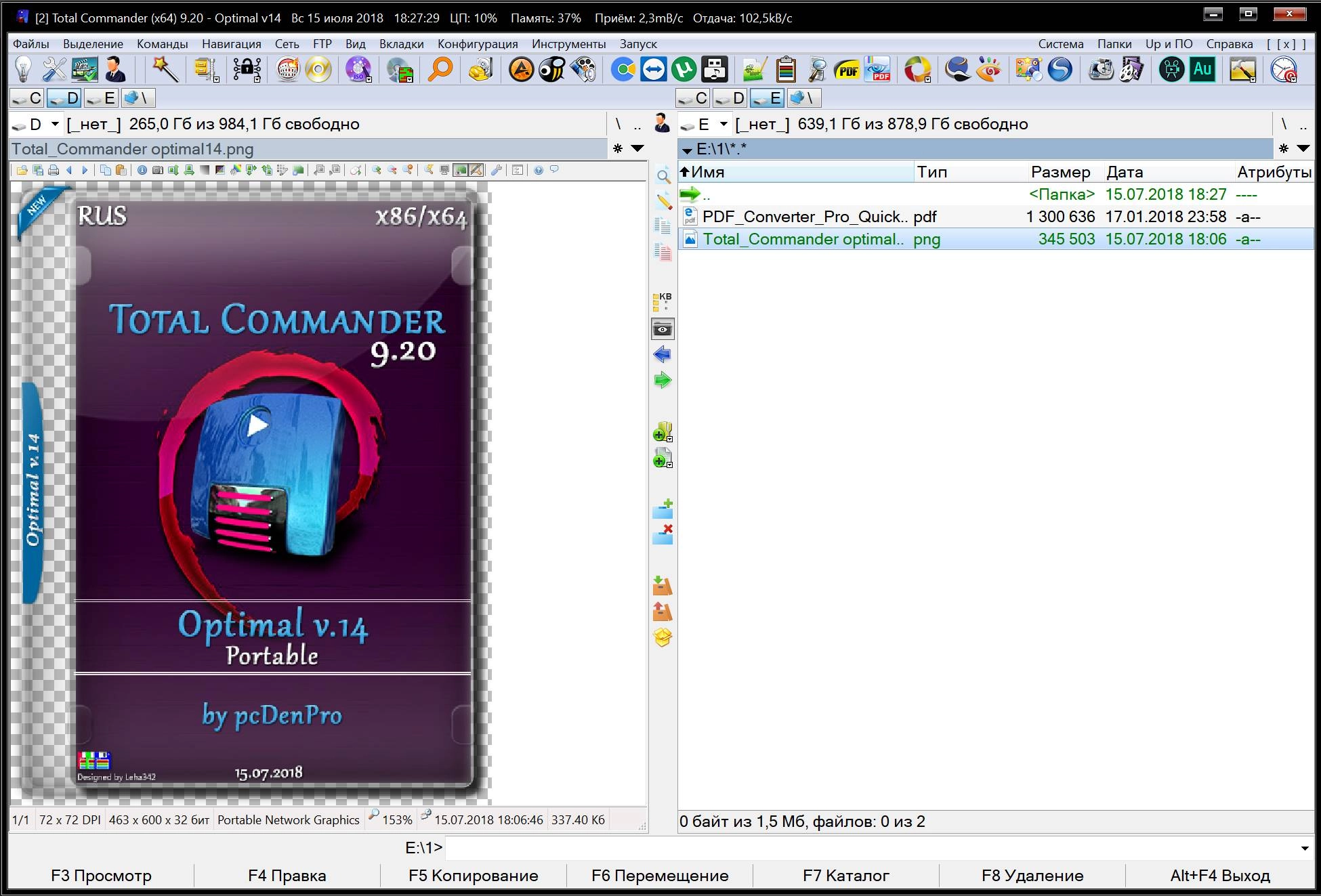Screen dimensions: 1321x896
Task: Open the padlock encryption toolbar icon
Action: 247,69
